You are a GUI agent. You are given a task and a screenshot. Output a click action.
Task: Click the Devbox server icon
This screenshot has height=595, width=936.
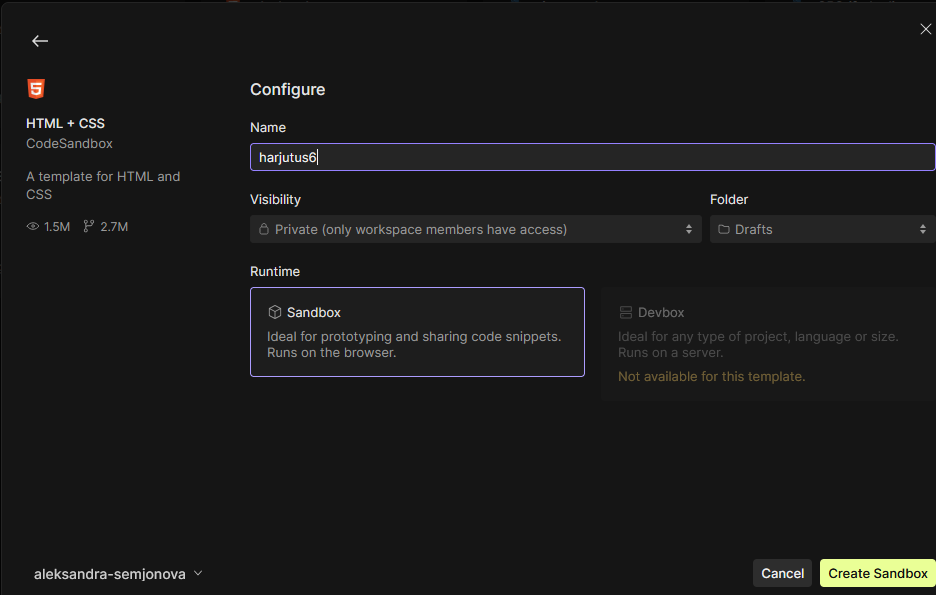tap(626, 312)
